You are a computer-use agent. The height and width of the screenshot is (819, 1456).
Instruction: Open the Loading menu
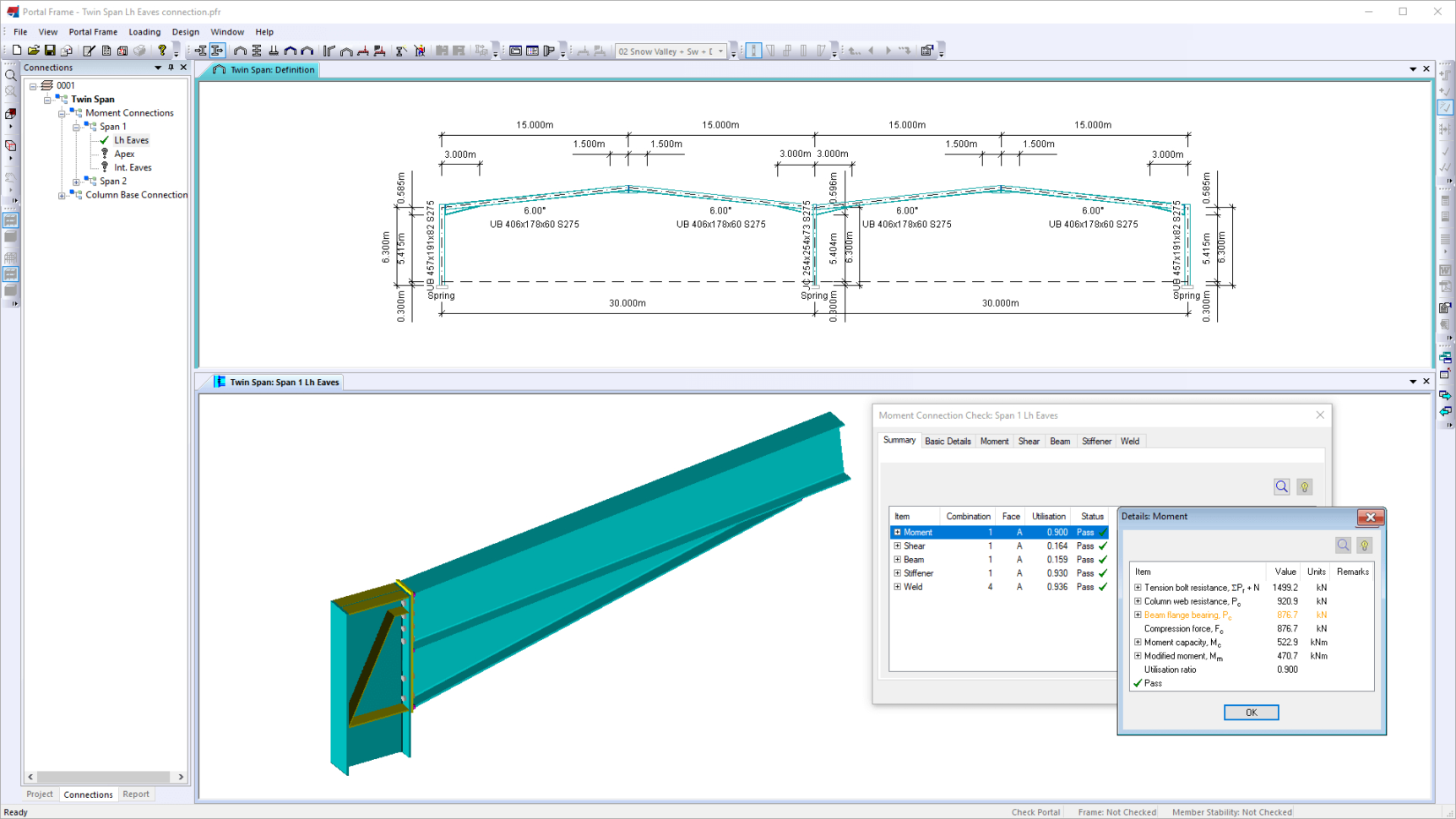(144, 32)
